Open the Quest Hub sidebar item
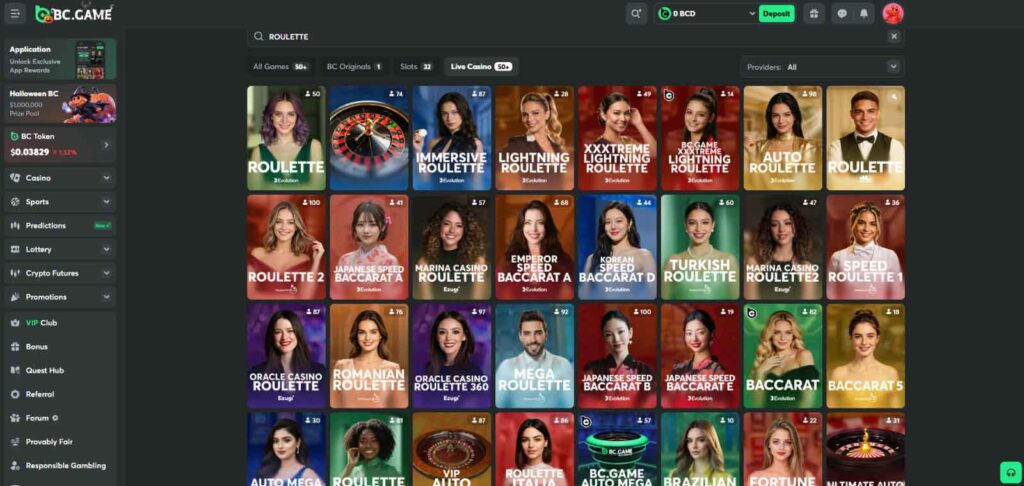 pyautogui.click(x=60, y=370)
